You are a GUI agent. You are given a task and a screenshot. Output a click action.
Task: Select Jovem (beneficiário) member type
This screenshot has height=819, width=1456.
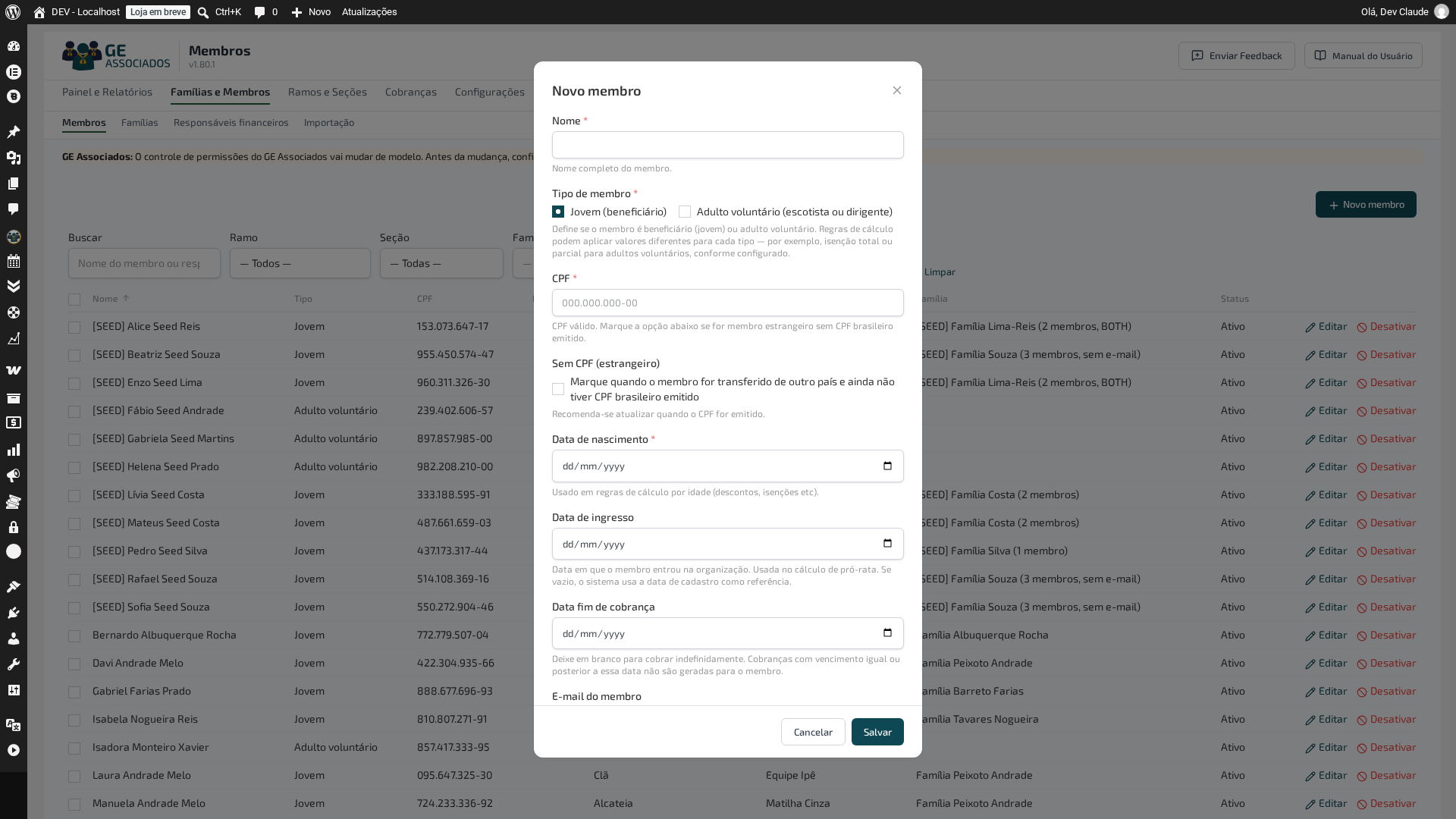click(x=558, y=212)
